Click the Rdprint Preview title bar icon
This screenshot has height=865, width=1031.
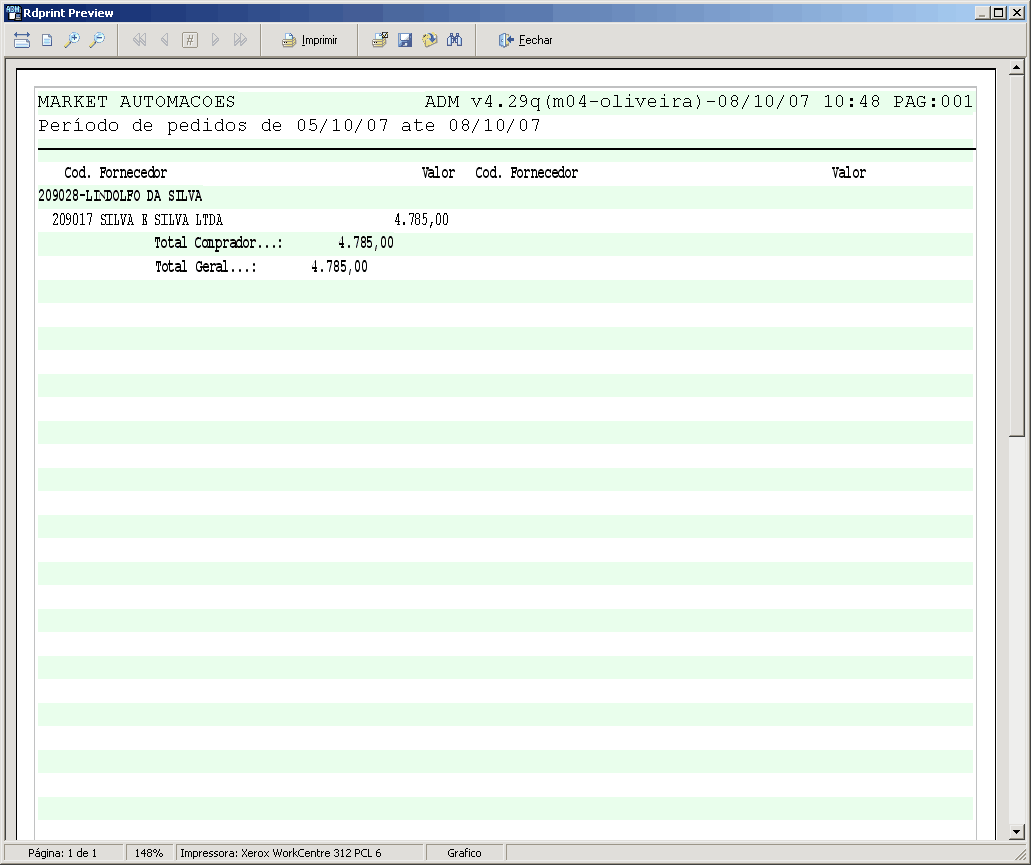coord(13,12)
